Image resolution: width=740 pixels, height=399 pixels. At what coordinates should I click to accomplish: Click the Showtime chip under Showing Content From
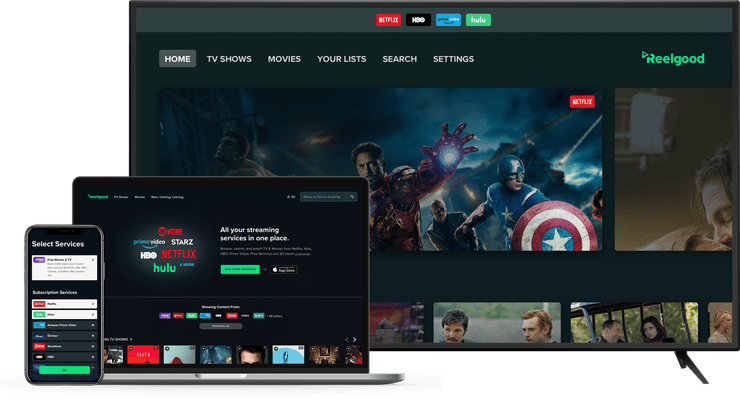232,315
